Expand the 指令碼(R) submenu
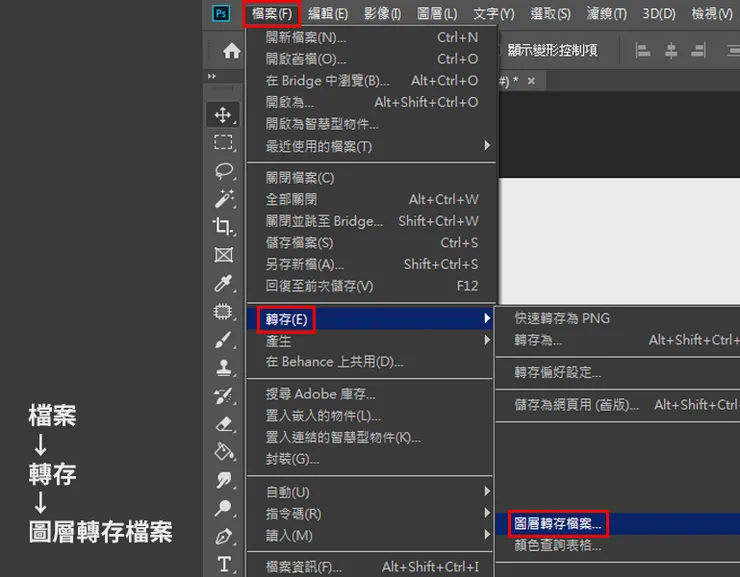740x577 pixels. tap(370, 514)
